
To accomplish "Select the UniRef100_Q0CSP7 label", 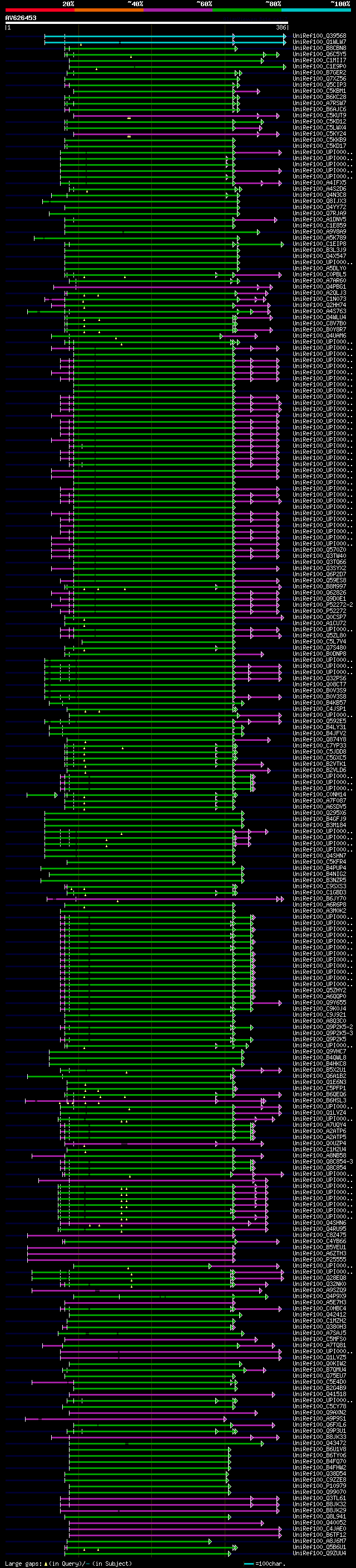I will point(319,617).
